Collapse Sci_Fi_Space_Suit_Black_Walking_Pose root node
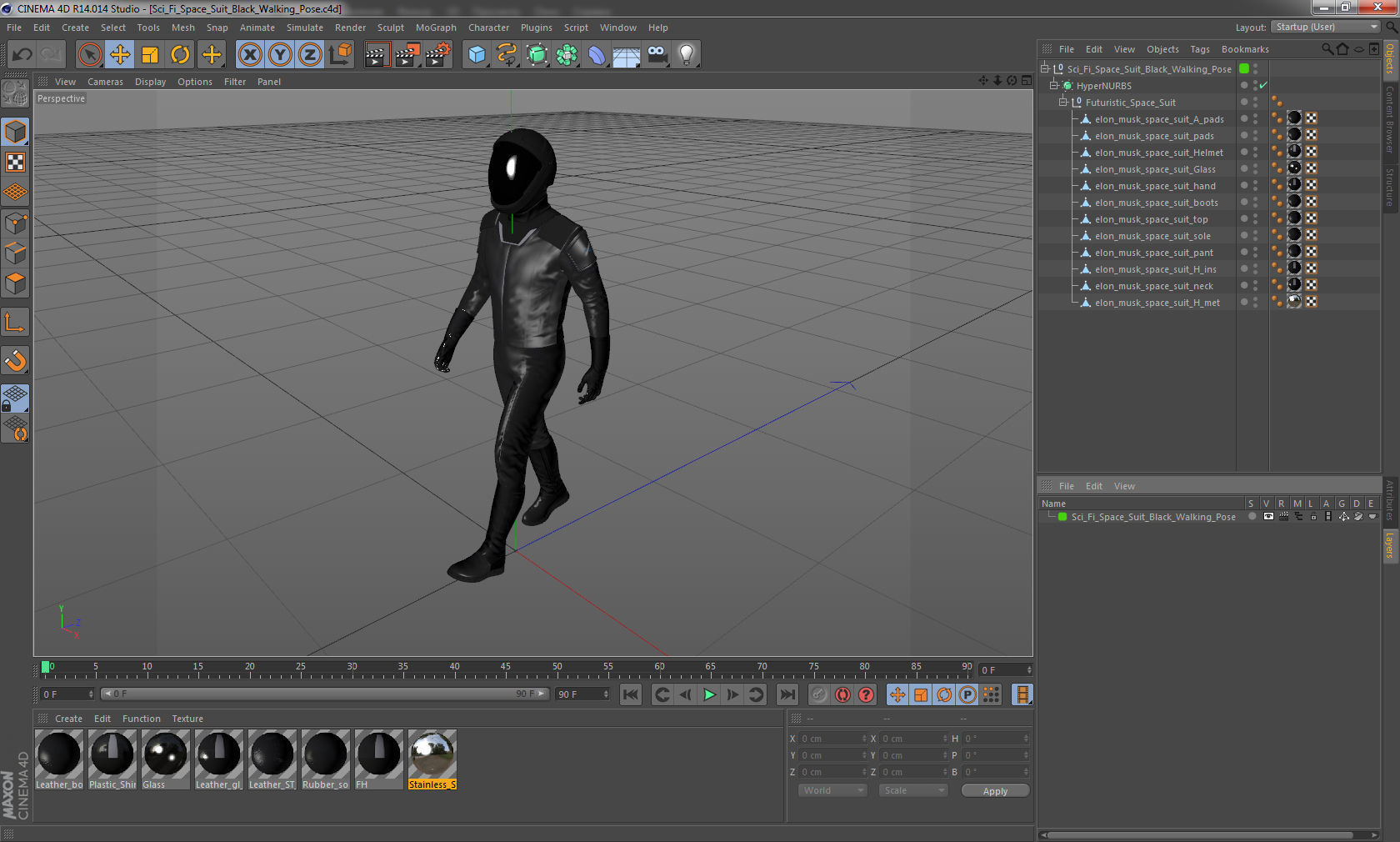 (x=1045, y=68)
